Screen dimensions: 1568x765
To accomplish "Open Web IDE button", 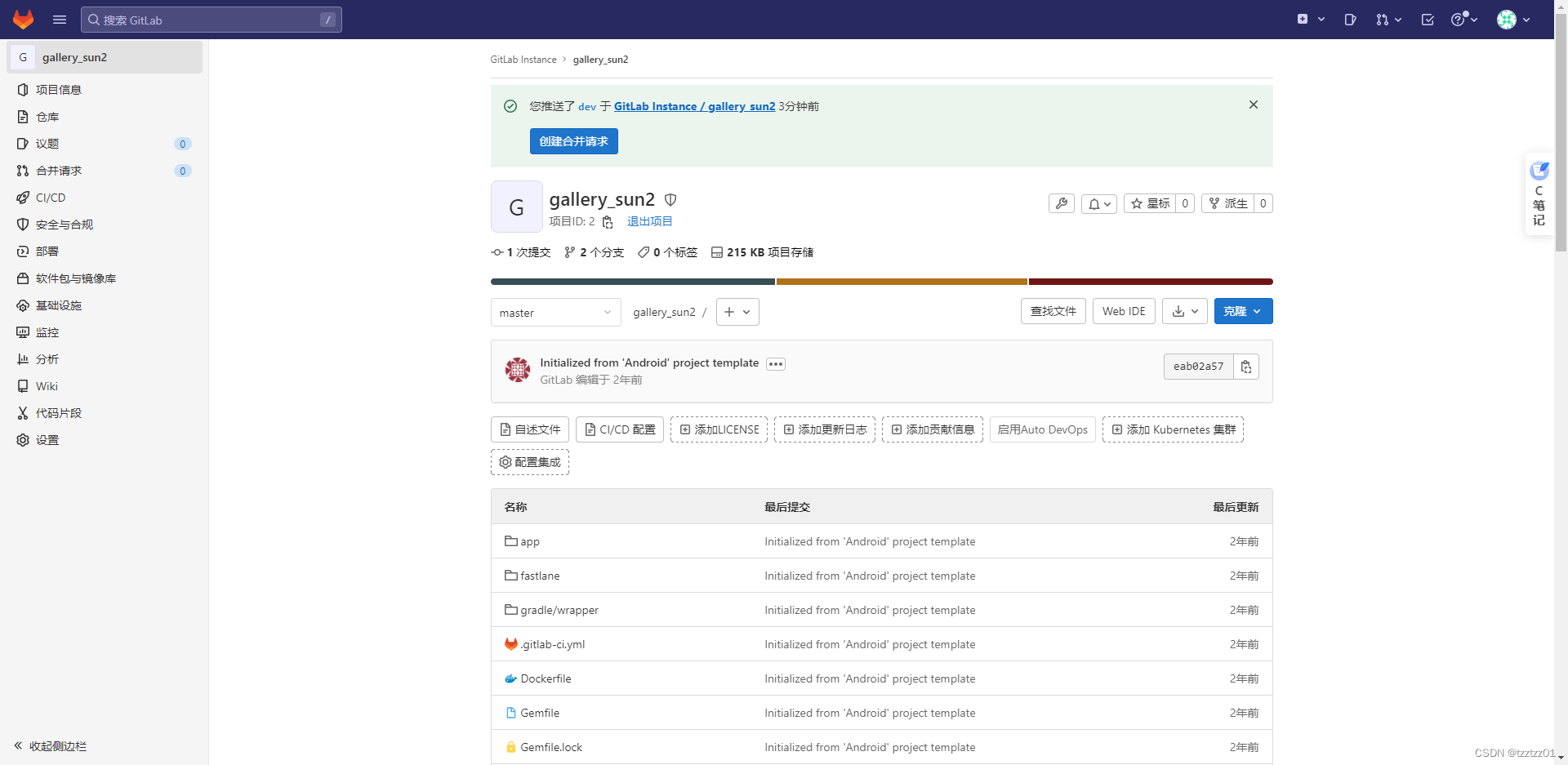I will [x=1124, y=311].
